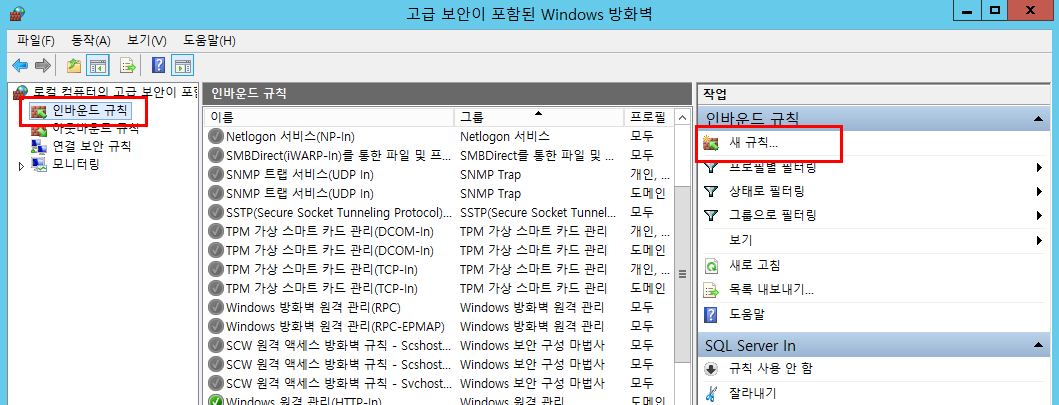Click 잘라내기 in the actions pane
Image resolution: width=1059 pixels, height=405 pixels.
coord(752,394)
